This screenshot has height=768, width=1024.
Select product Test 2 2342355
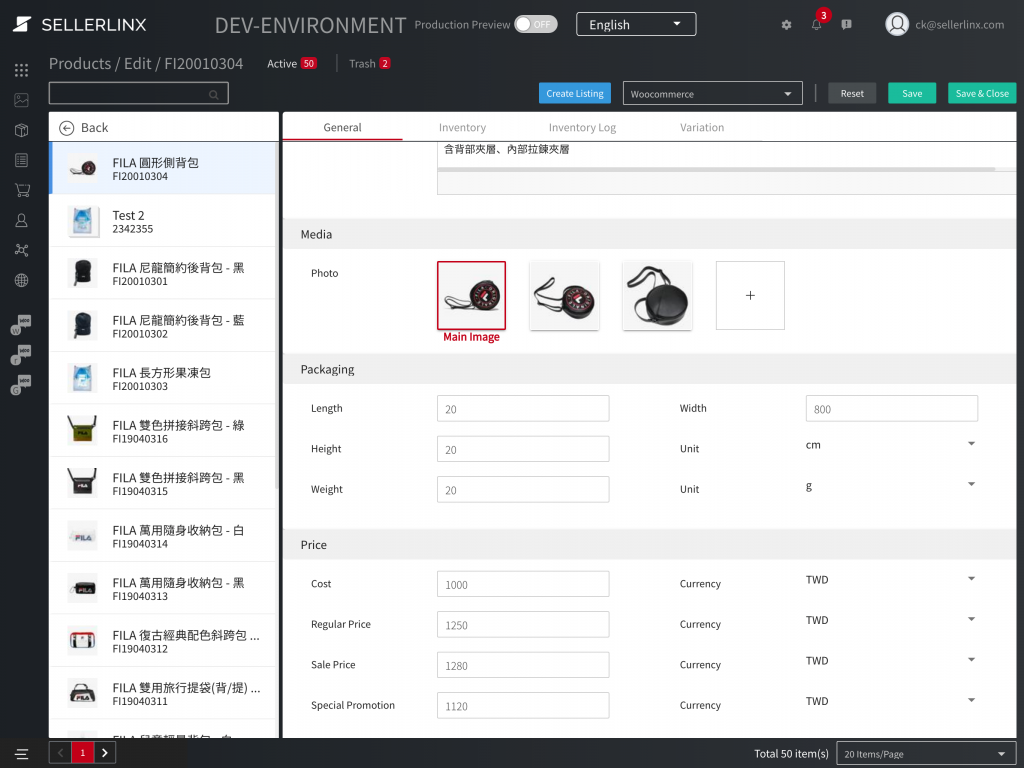point(163,221)
